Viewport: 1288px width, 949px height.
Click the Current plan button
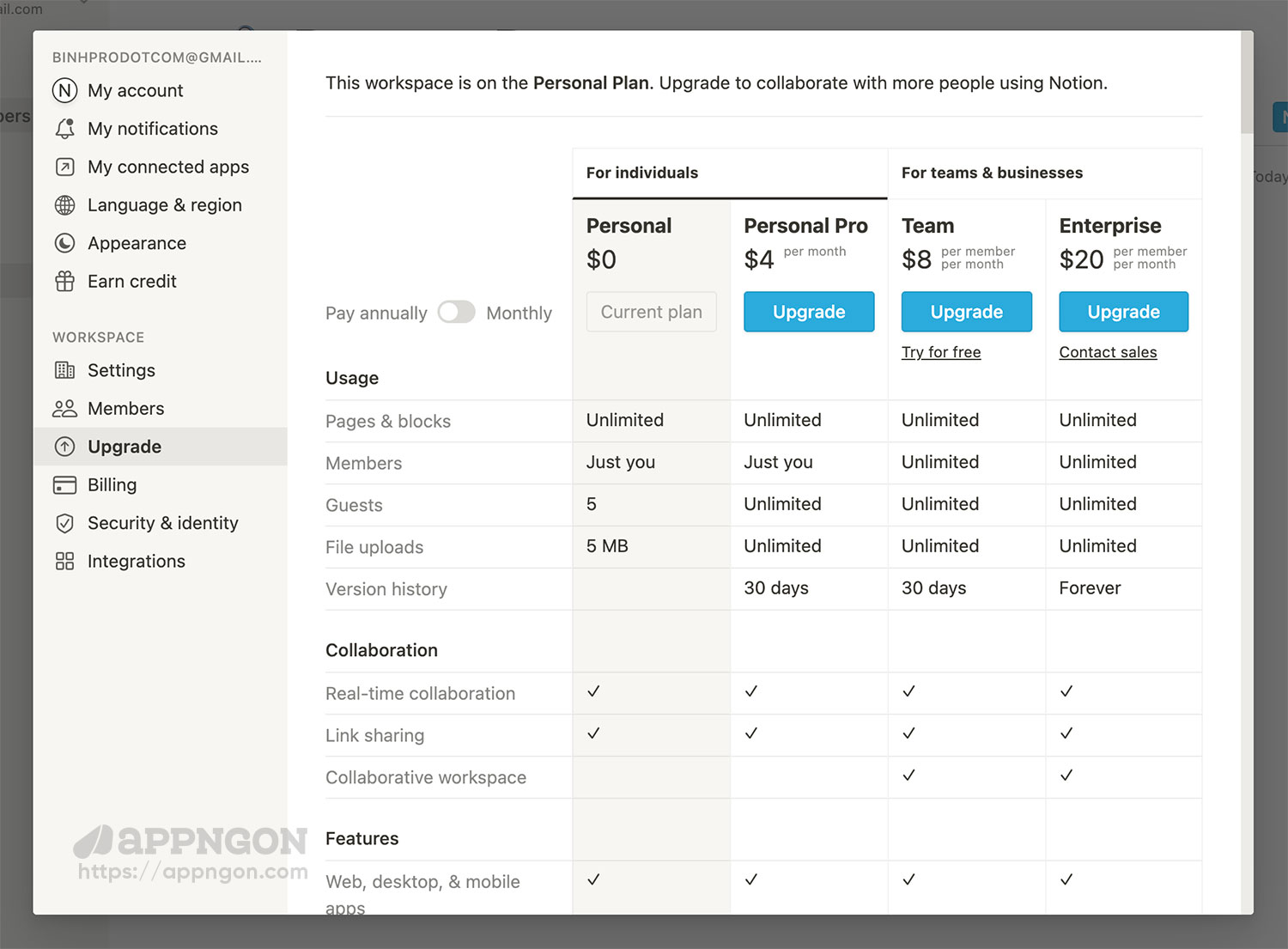point(651,312)
